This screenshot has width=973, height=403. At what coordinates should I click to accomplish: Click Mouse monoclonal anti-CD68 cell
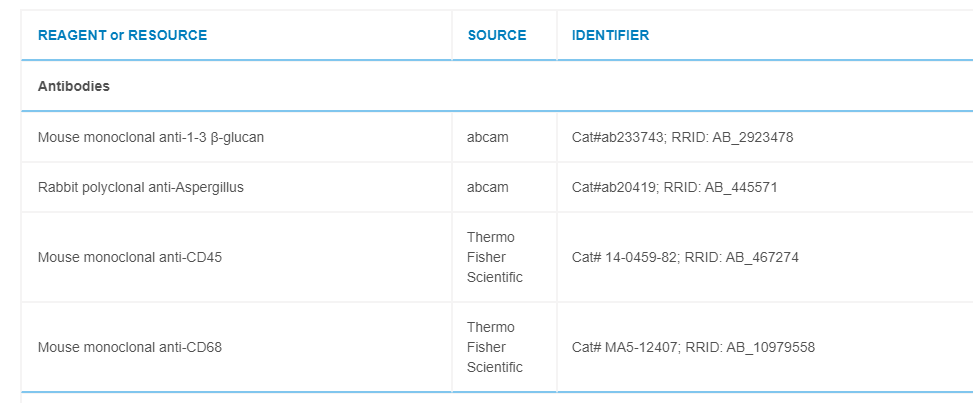(130, 347)
